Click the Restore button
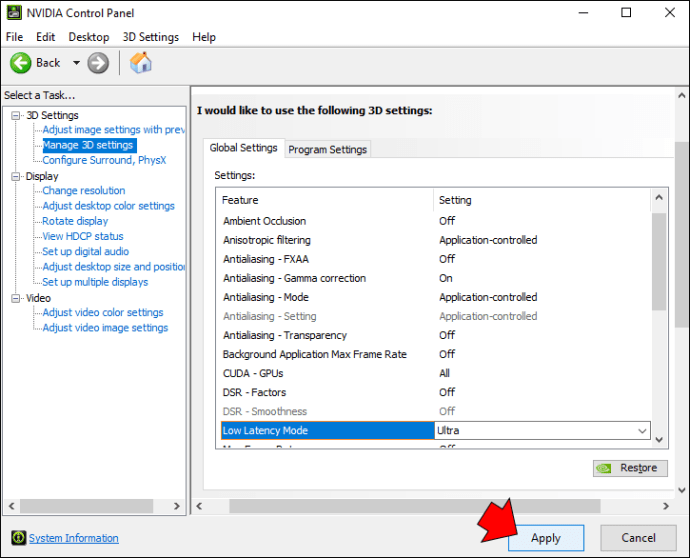The width and height of the screenshot is (690, 558). [630, 468]
